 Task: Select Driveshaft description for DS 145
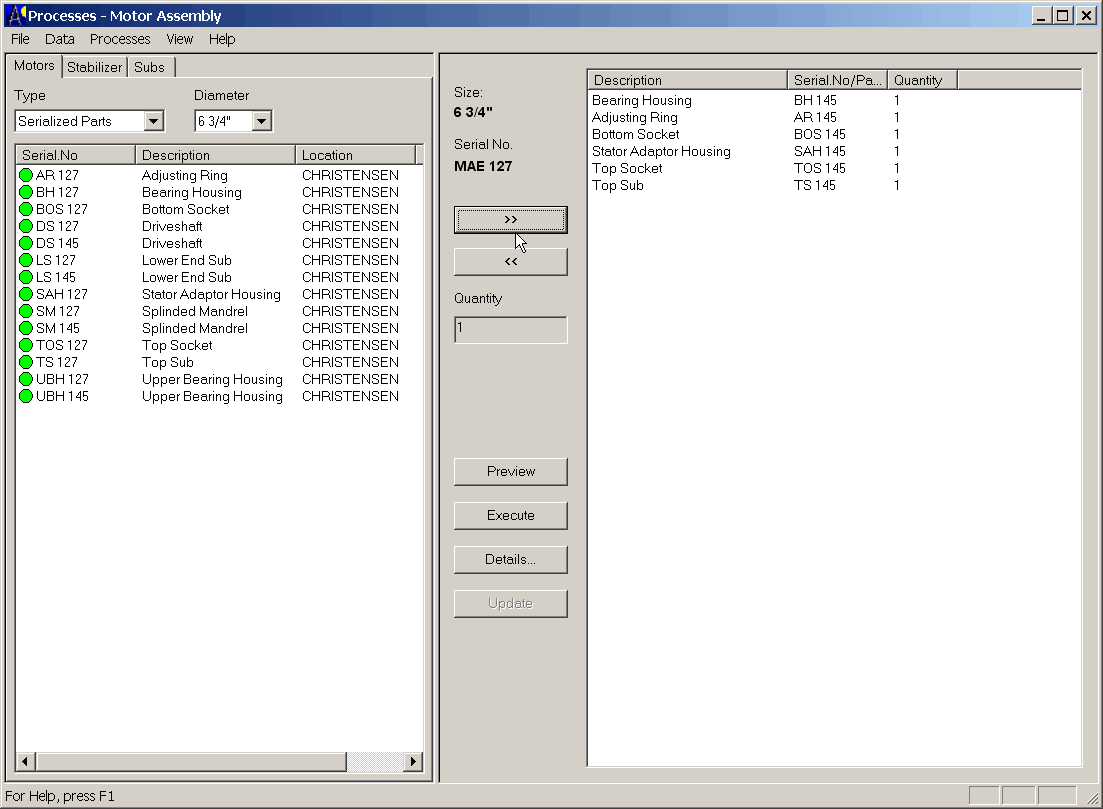(x=172, y=243)
